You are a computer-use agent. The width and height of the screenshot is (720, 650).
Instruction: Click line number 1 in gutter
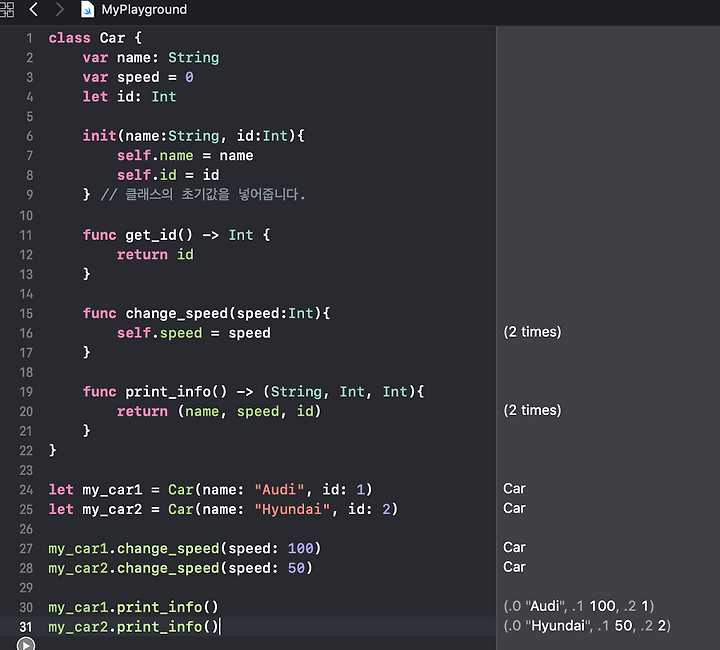29,38
